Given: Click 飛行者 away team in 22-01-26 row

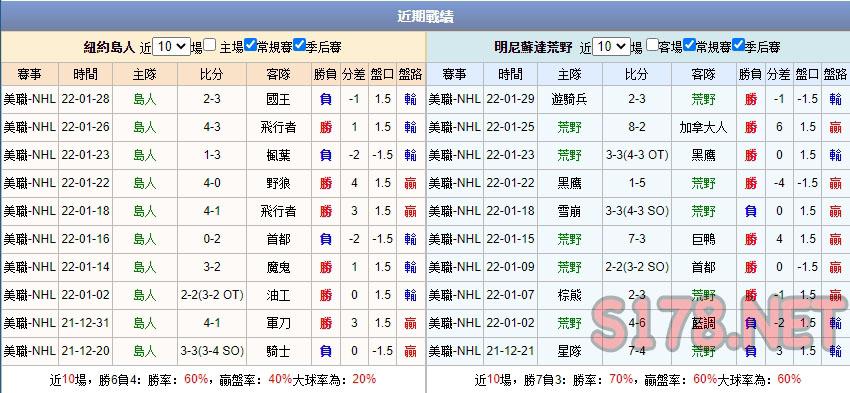Looking at the screenshot, I should click(279, 127).
